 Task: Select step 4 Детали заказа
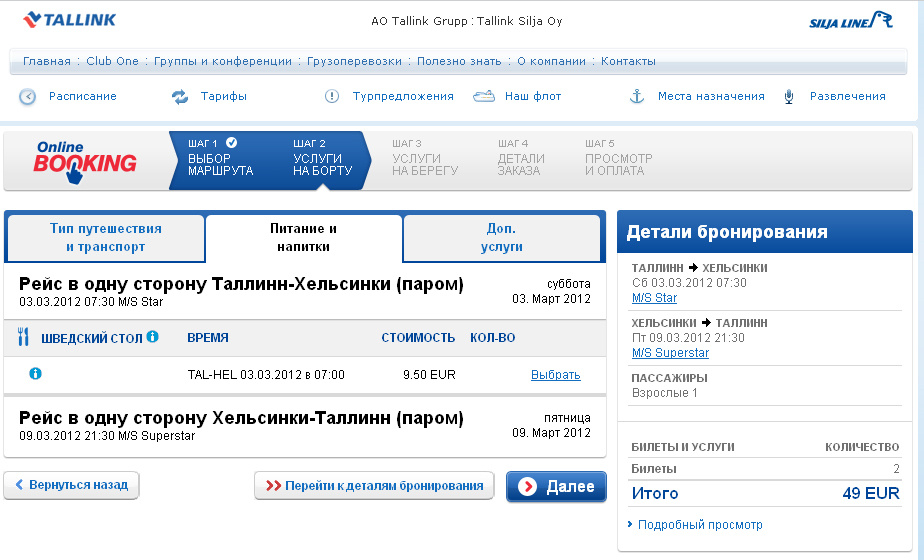(521, 158)
